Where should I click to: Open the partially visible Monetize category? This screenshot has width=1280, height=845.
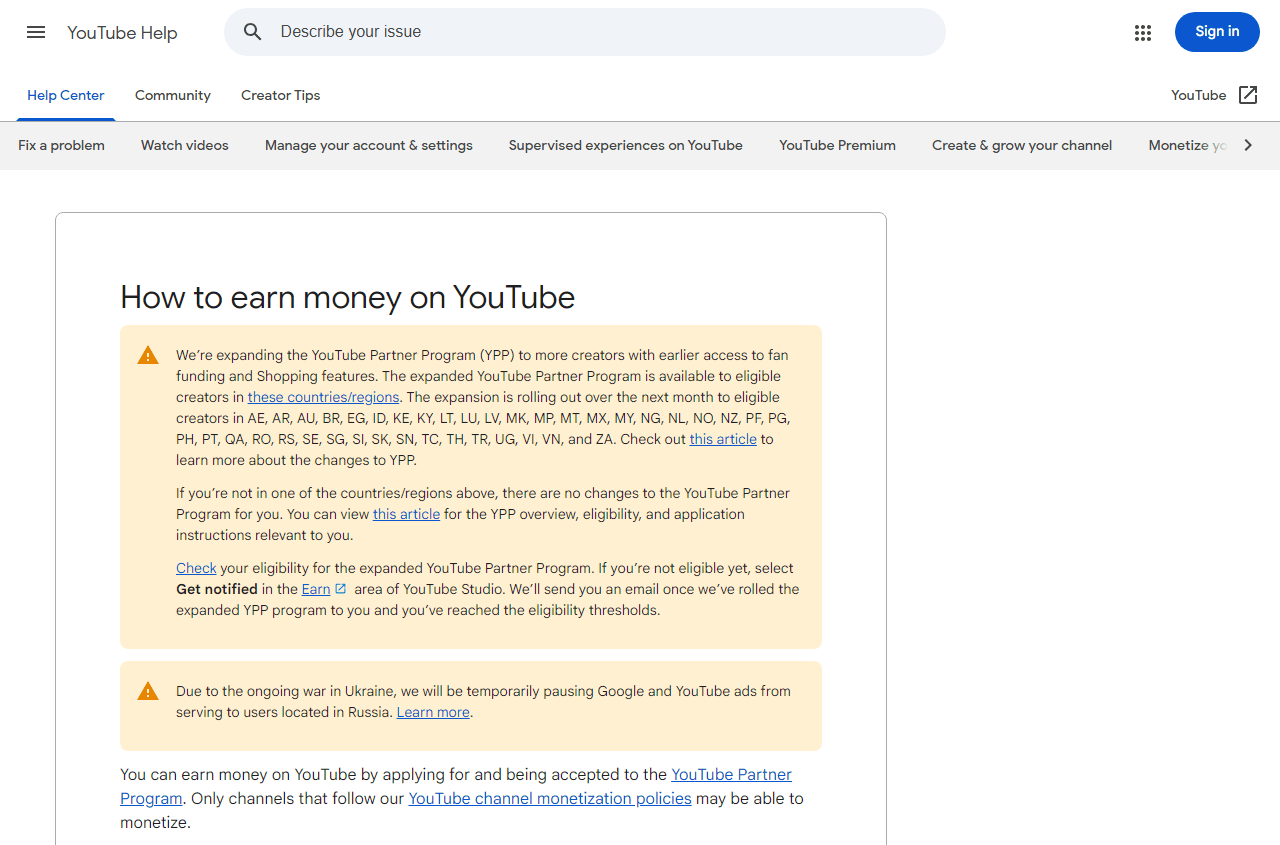click(1187, 145)
